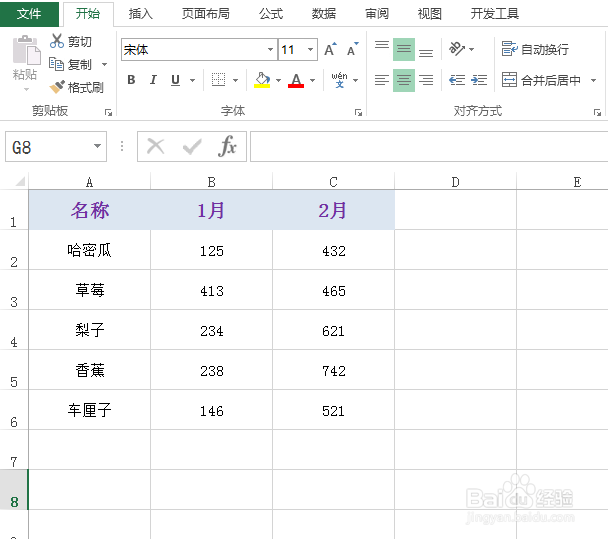Image resolution: width=608 pixels, height=539 pixels.
Task: Apply yellow fill color bucket
Action: [x=262, y=80]
